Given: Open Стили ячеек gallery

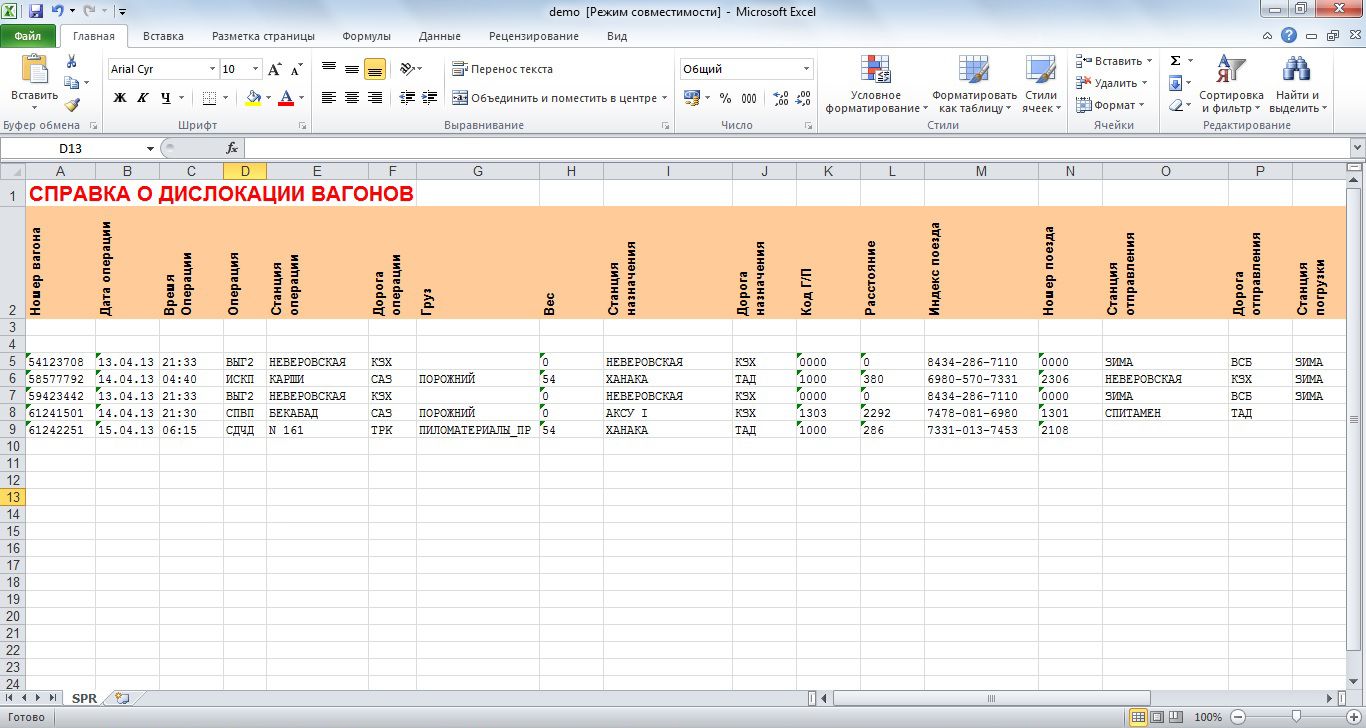Looking at the screenshot, I should coord(1041,84).
